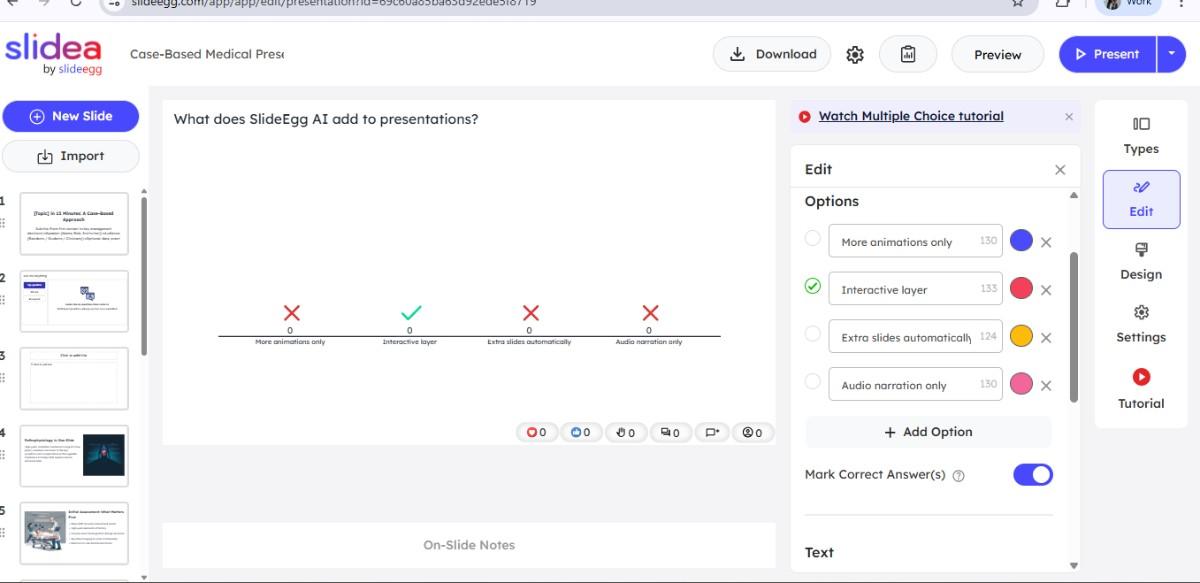Open the Work profile button in browser
Viewport: 1200px width, 583px height.
[x=1129, y=4]
